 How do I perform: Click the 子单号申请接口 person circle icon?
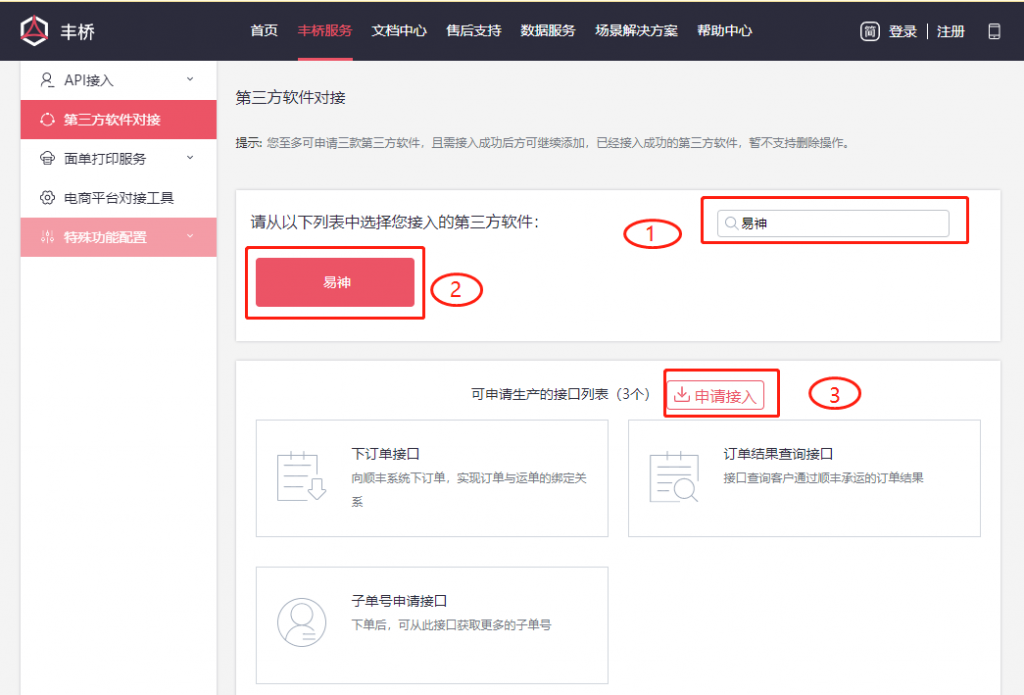(300, 624)
